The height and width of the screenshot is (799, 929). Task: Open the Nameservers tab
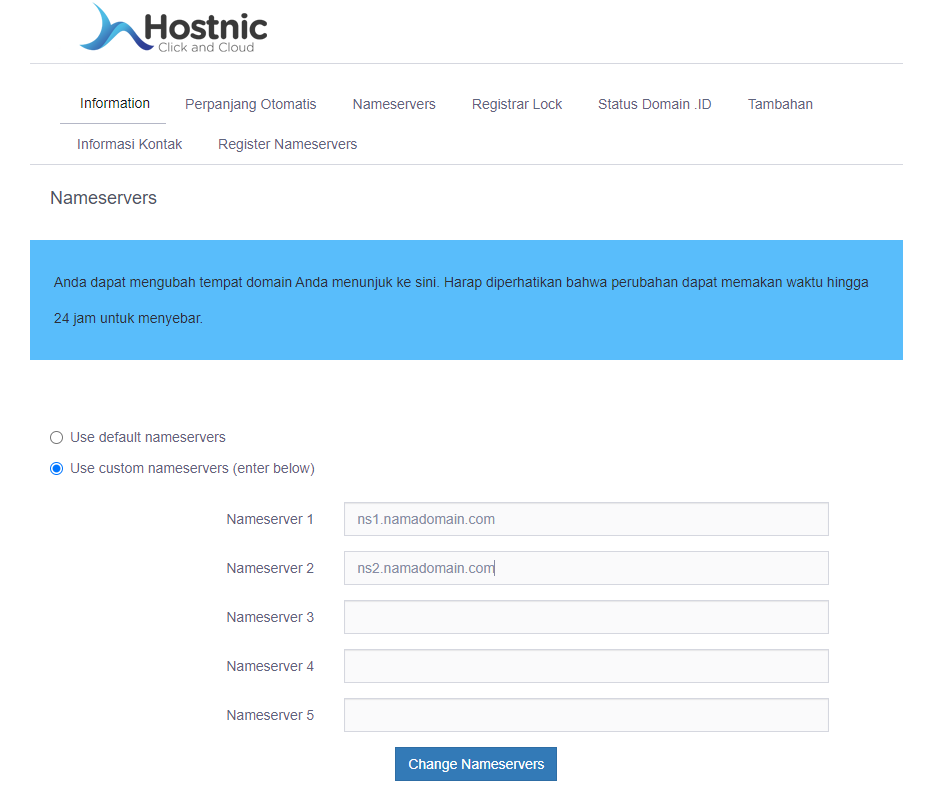[x=394, y=104]
